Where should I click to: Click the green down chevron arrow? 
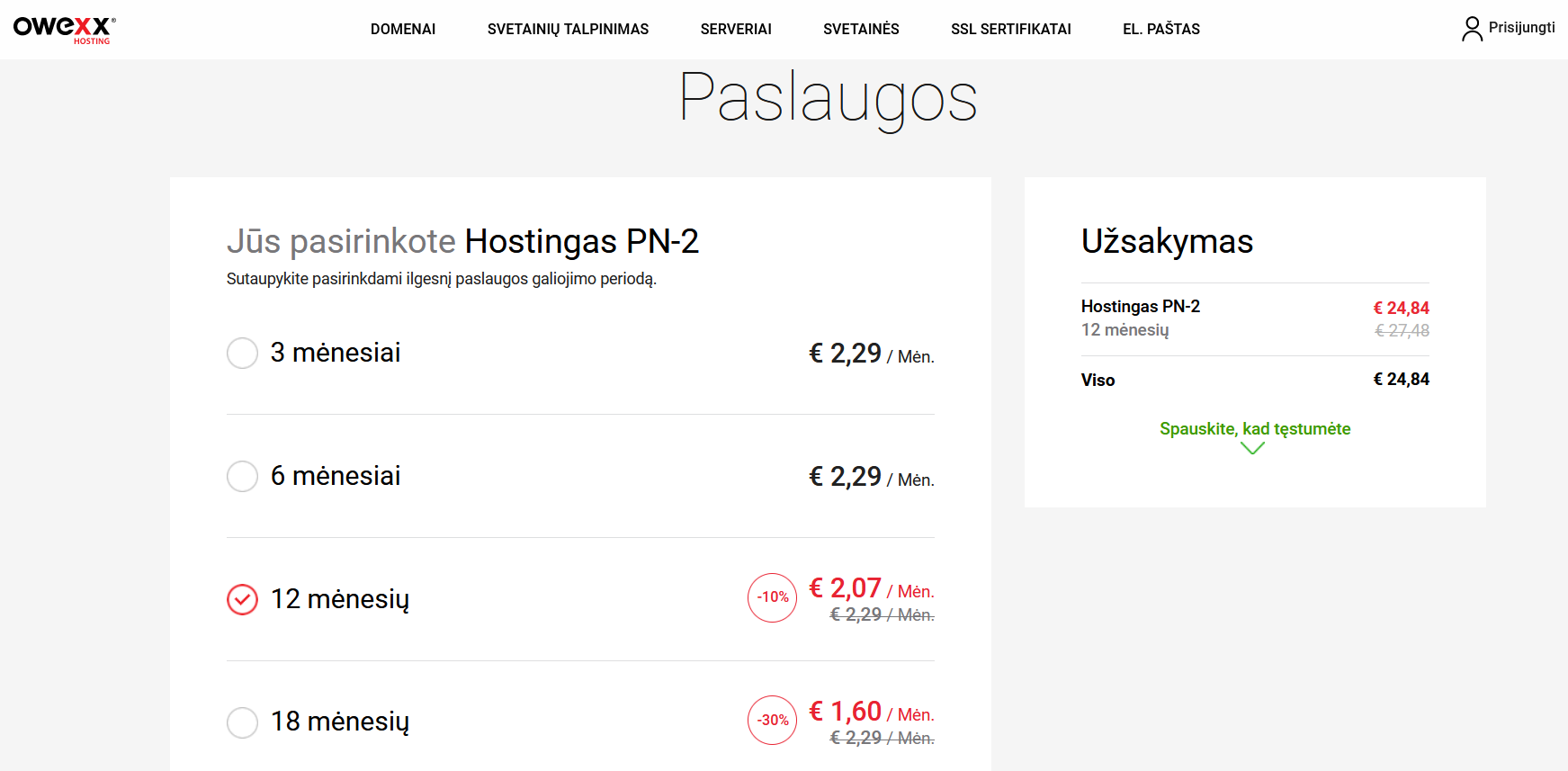click(x=1252, y=448)
